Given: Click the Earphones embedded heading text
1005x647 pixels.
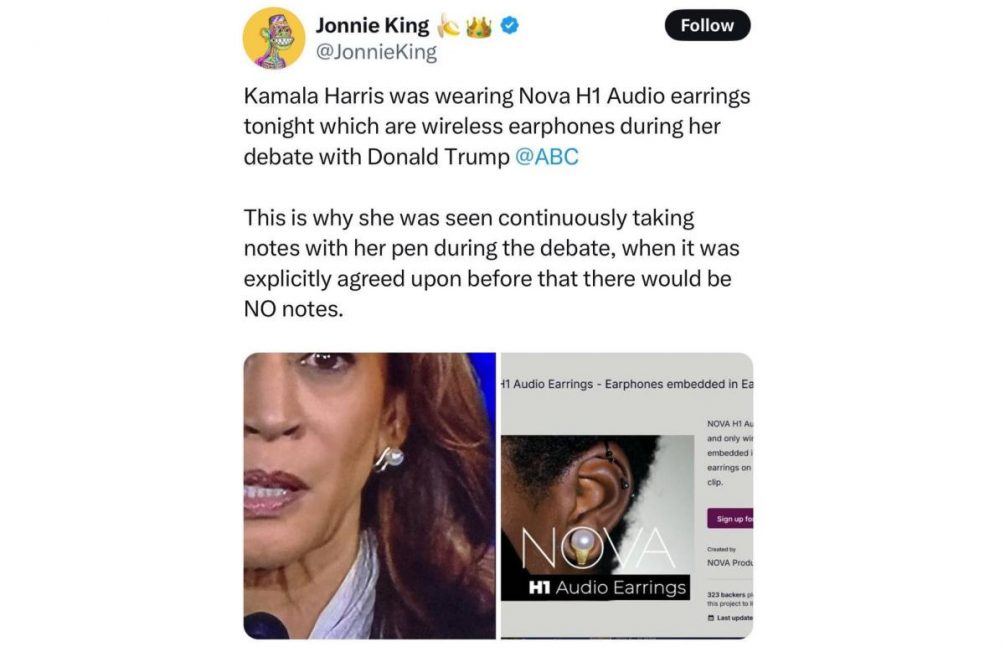Looking at the screenshot, I should click(x=679, y=384).
